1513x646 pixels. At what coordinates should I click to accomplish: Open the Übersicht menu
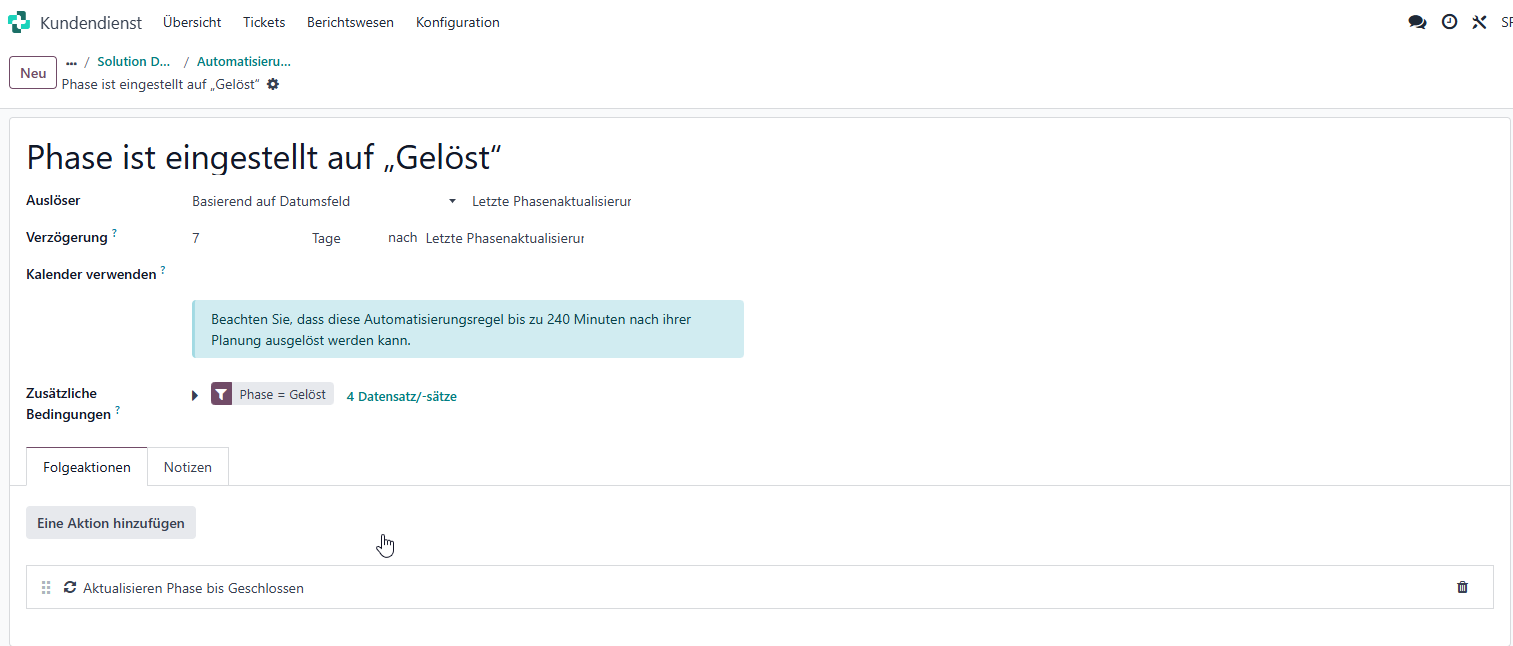point(192,22)
